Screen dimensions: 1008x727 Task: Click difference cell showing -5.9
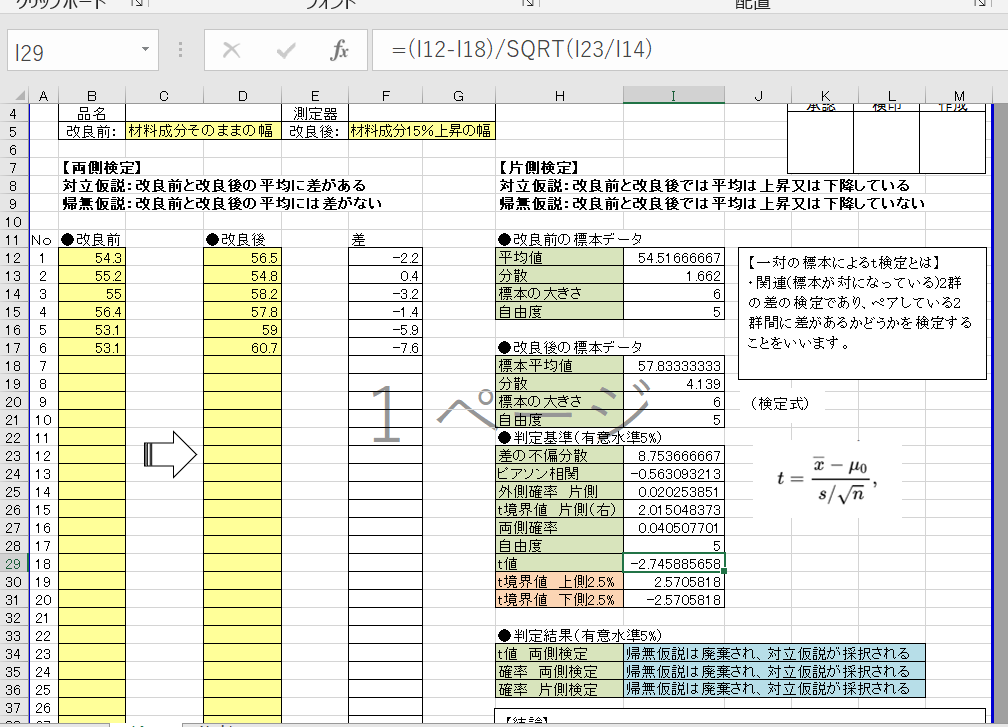click(386, 330)
